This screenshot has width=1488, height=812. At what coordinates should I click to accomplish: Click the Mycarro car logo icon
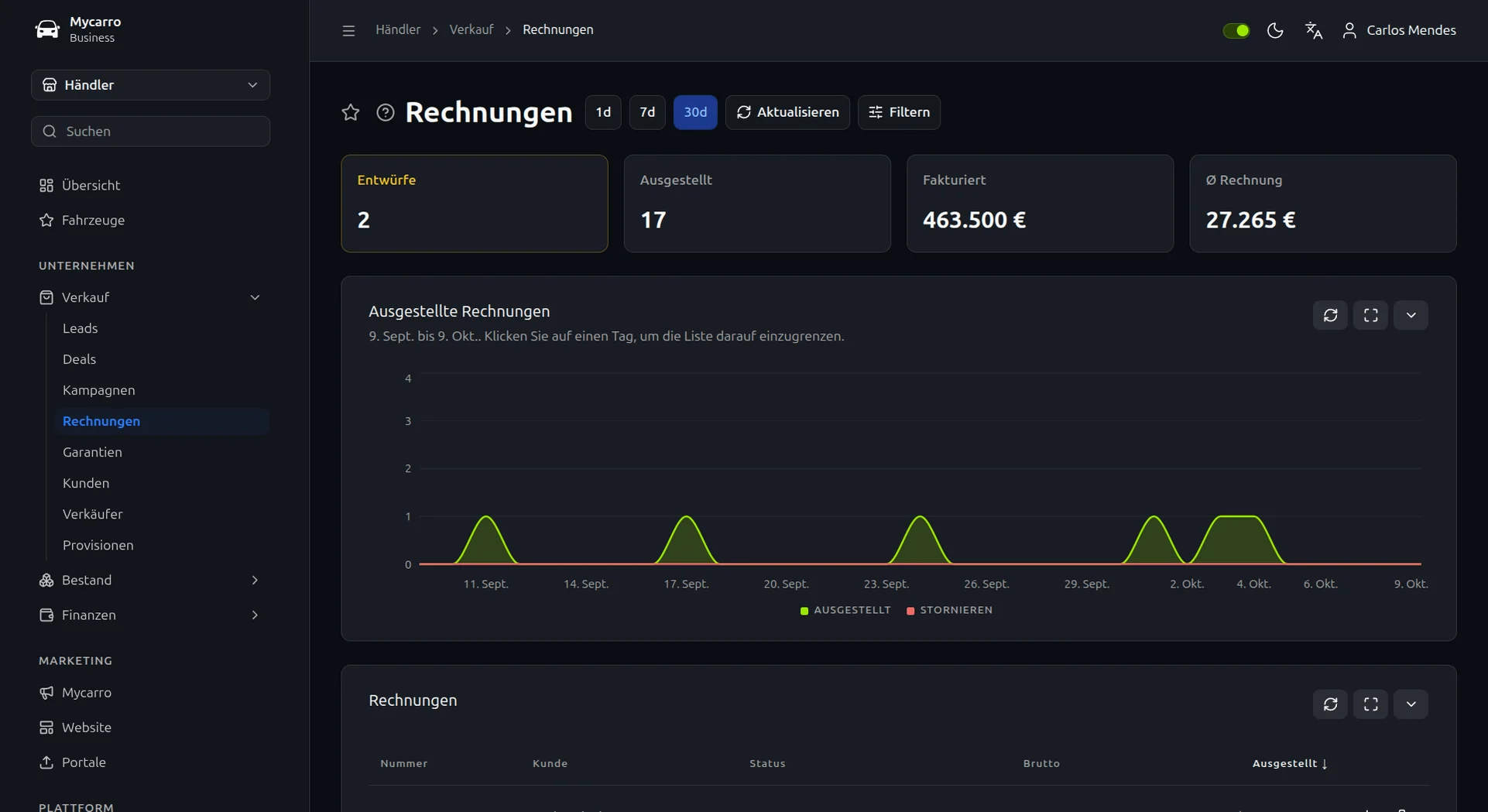click(x=47, y=29)
